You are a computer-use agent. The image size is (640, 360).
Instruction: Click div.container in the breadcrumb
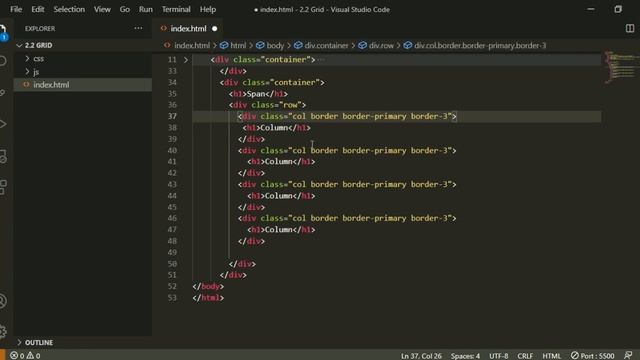click(x=326, y=45)
